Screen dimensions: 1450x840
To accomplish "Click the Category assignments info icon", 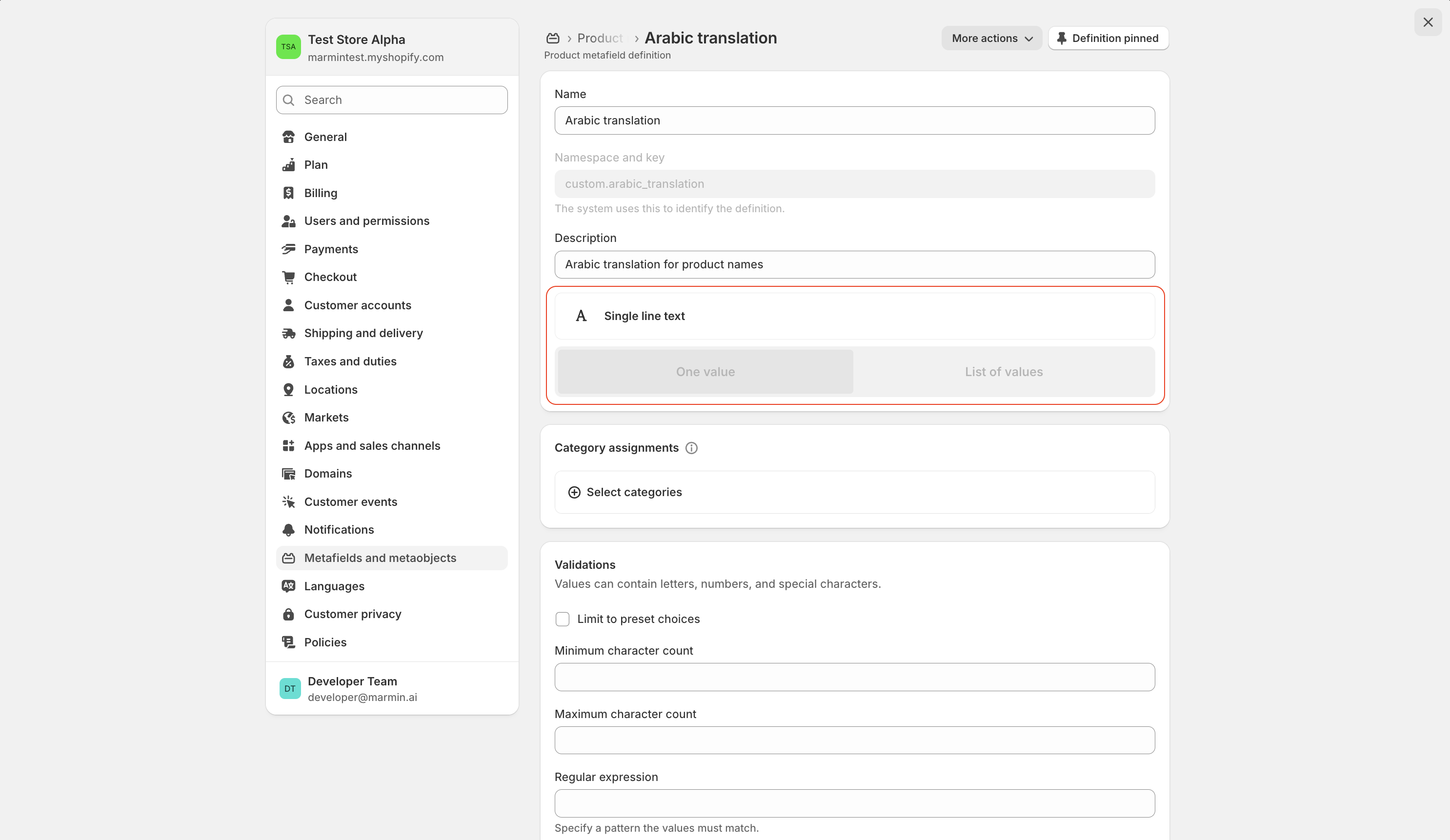I will [691, 448].
